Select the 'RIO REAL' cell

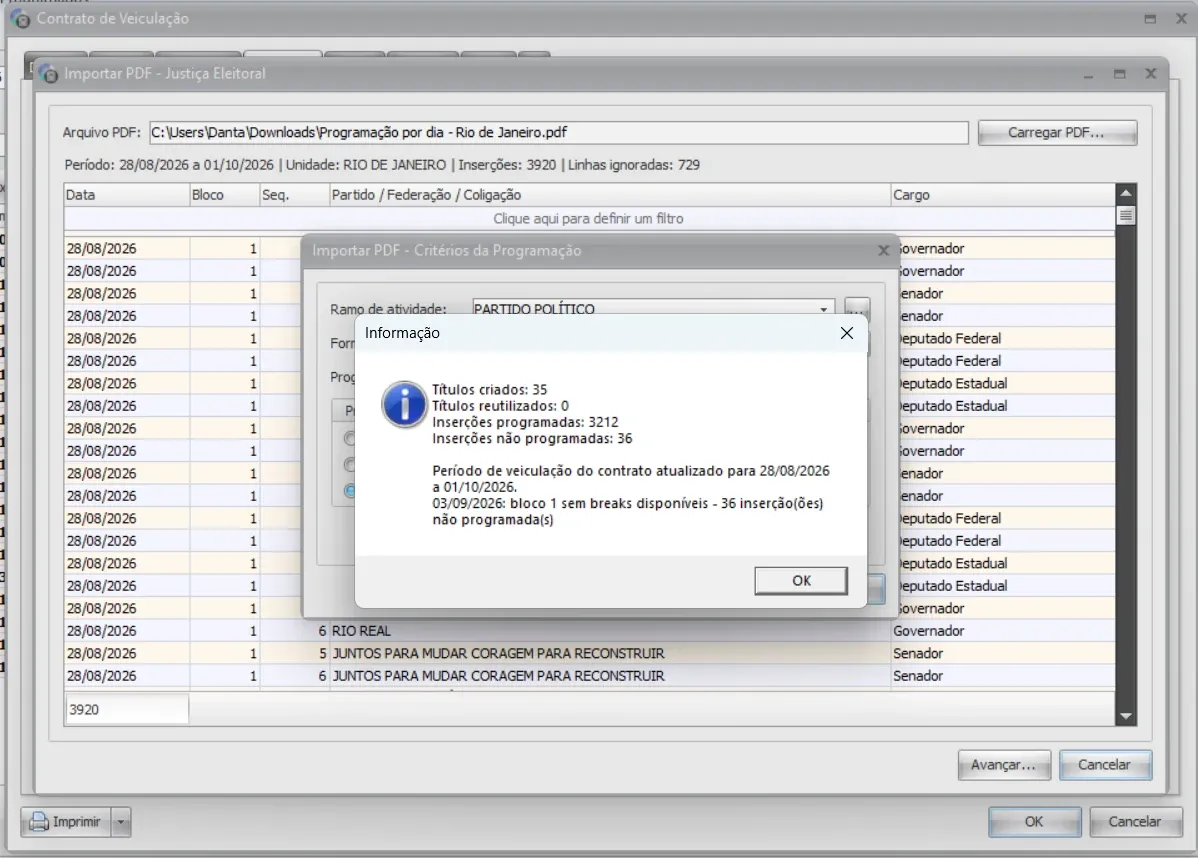pyautogui.click(x=610, y=631)
